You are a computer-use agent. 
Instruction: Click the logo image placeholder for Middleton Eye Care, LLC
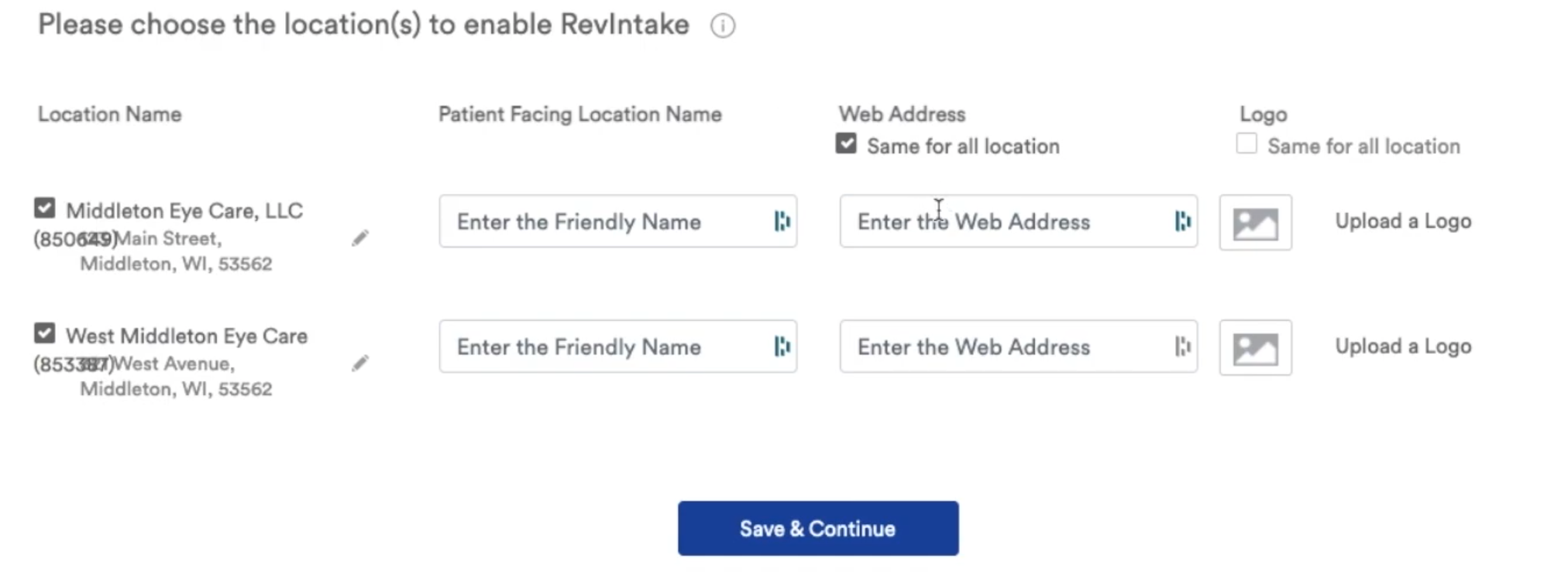pos(1255,222)
